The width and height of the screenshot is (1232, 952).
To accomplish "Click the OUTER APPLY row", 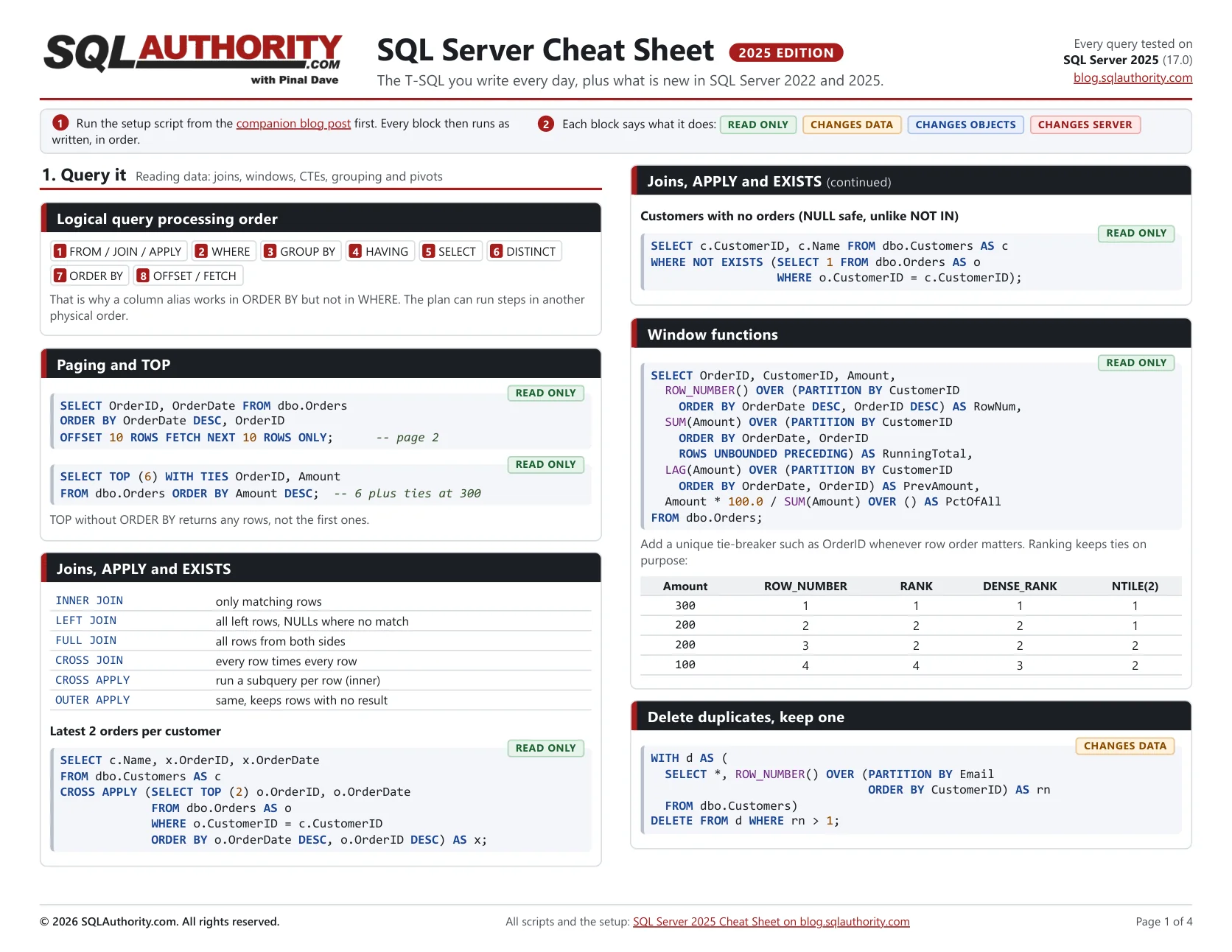I will point(321,700).
